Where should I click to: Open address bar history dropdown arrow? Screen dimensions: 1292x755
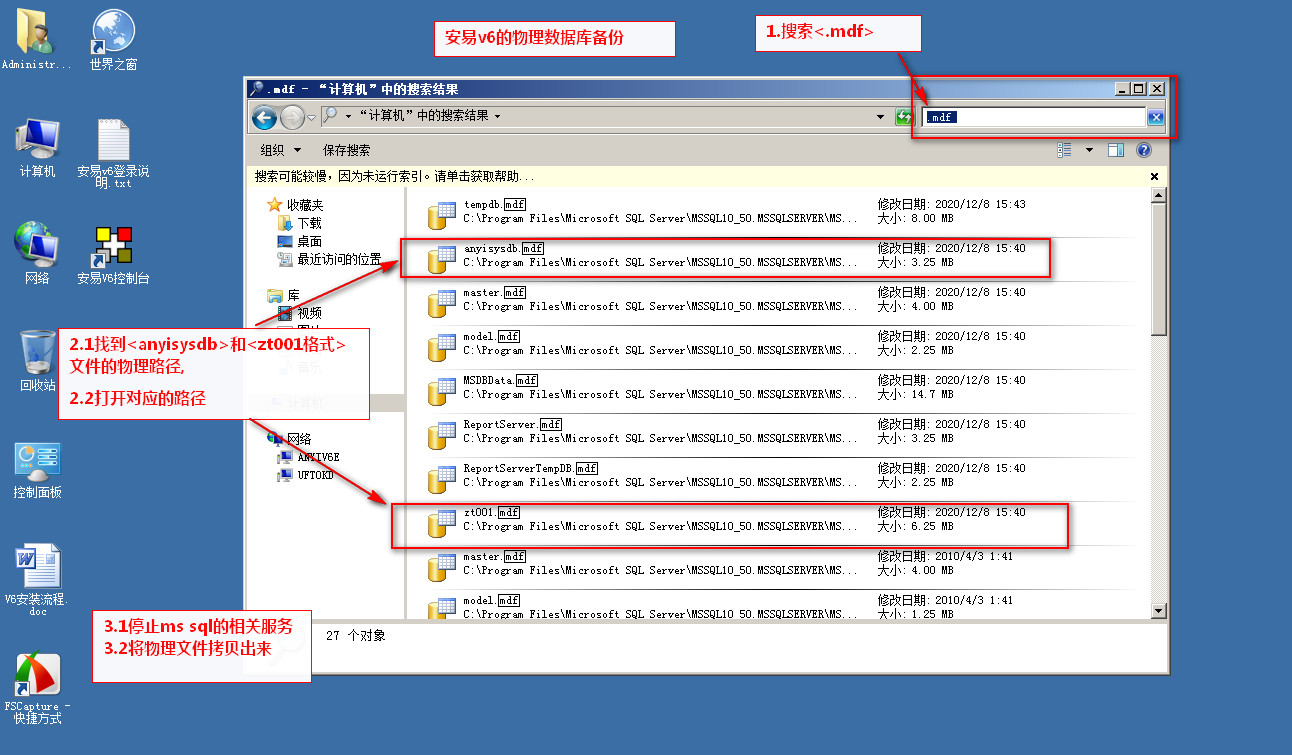(880, 117)
